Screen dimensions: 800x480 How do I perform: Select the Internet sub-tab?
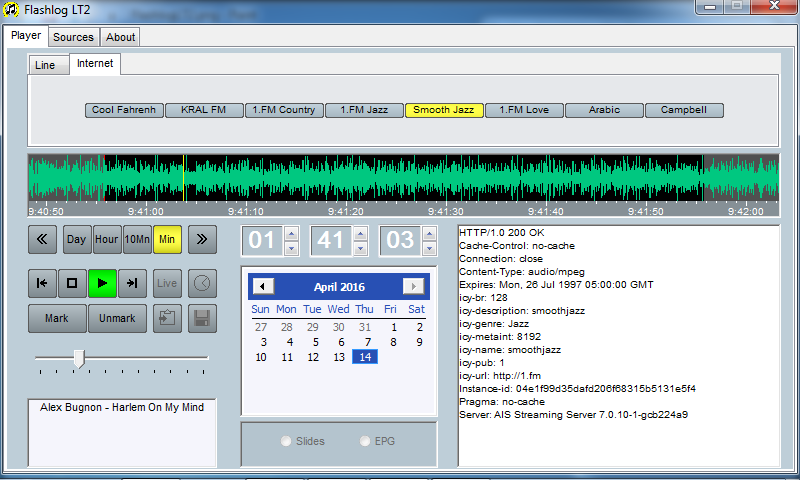coord(95,64)
